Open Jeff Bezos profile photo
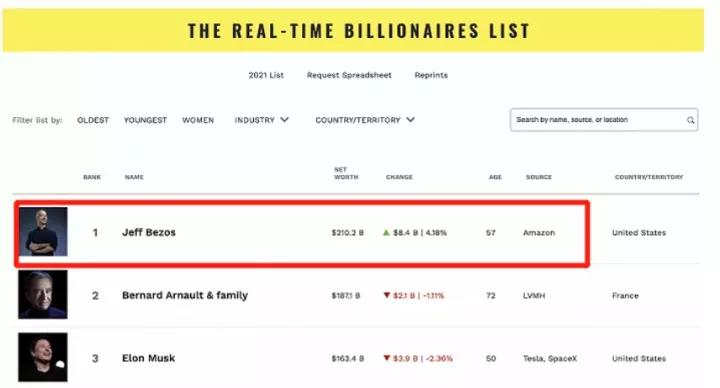Screen dimensions: 720x388 click(x=43, y=231)
